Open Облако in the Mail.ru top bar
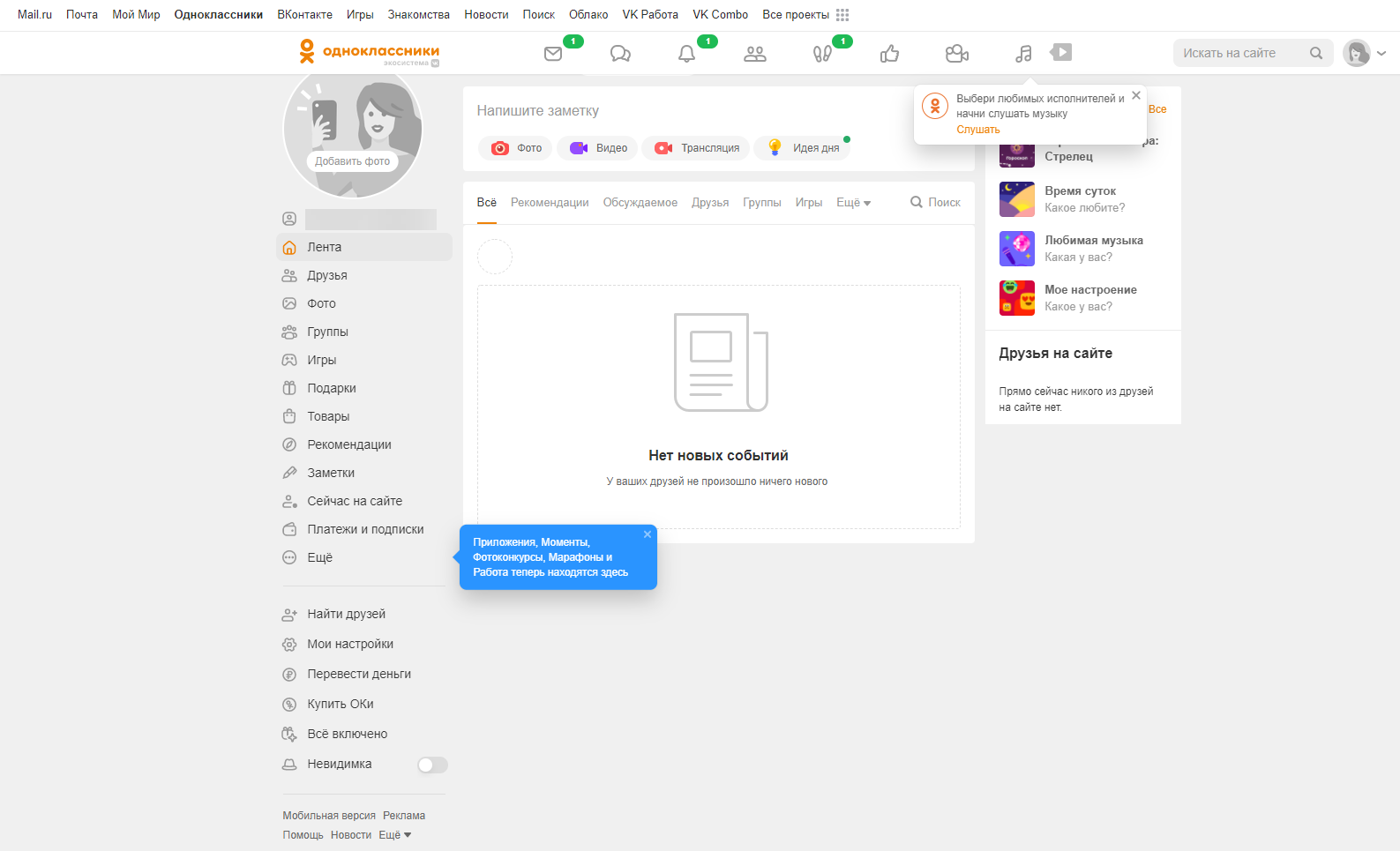This screenshot has height=851, width=1400. click(588, 15)
